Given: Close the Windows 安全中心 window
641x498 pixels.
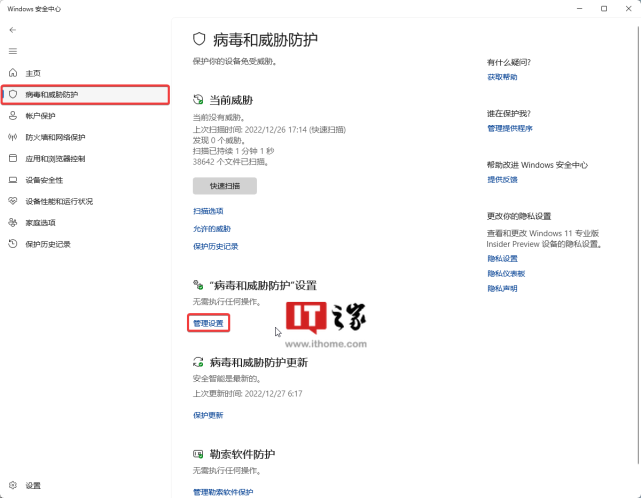Looking at the screenshot, I should click(628, 9).
